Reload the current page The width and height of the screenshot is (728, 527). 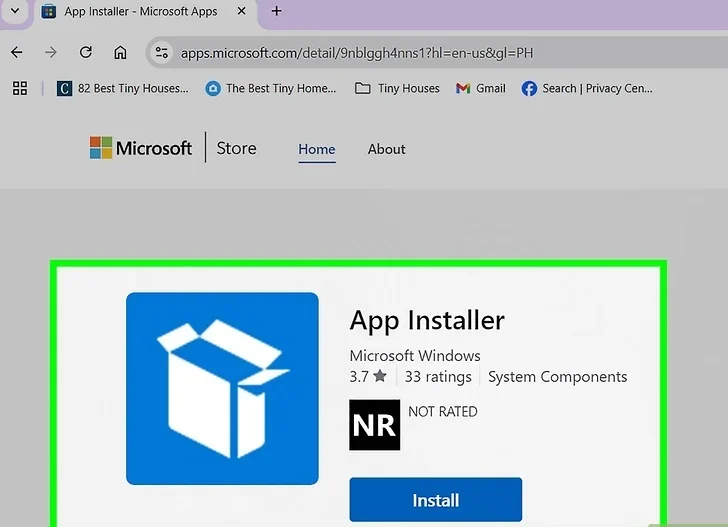85,52
